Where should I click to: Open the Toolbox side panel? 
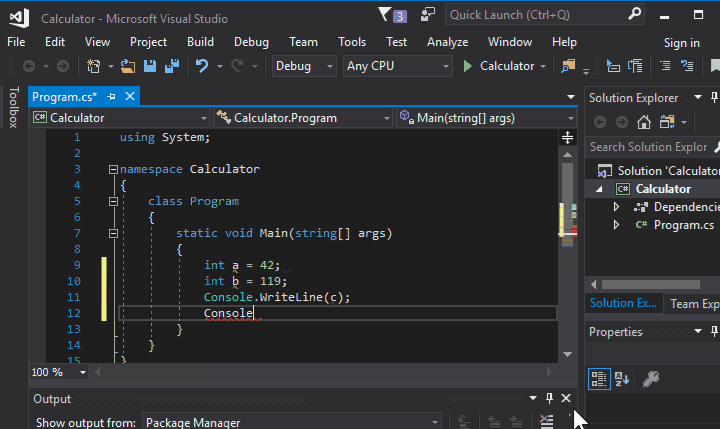[13, 107]
